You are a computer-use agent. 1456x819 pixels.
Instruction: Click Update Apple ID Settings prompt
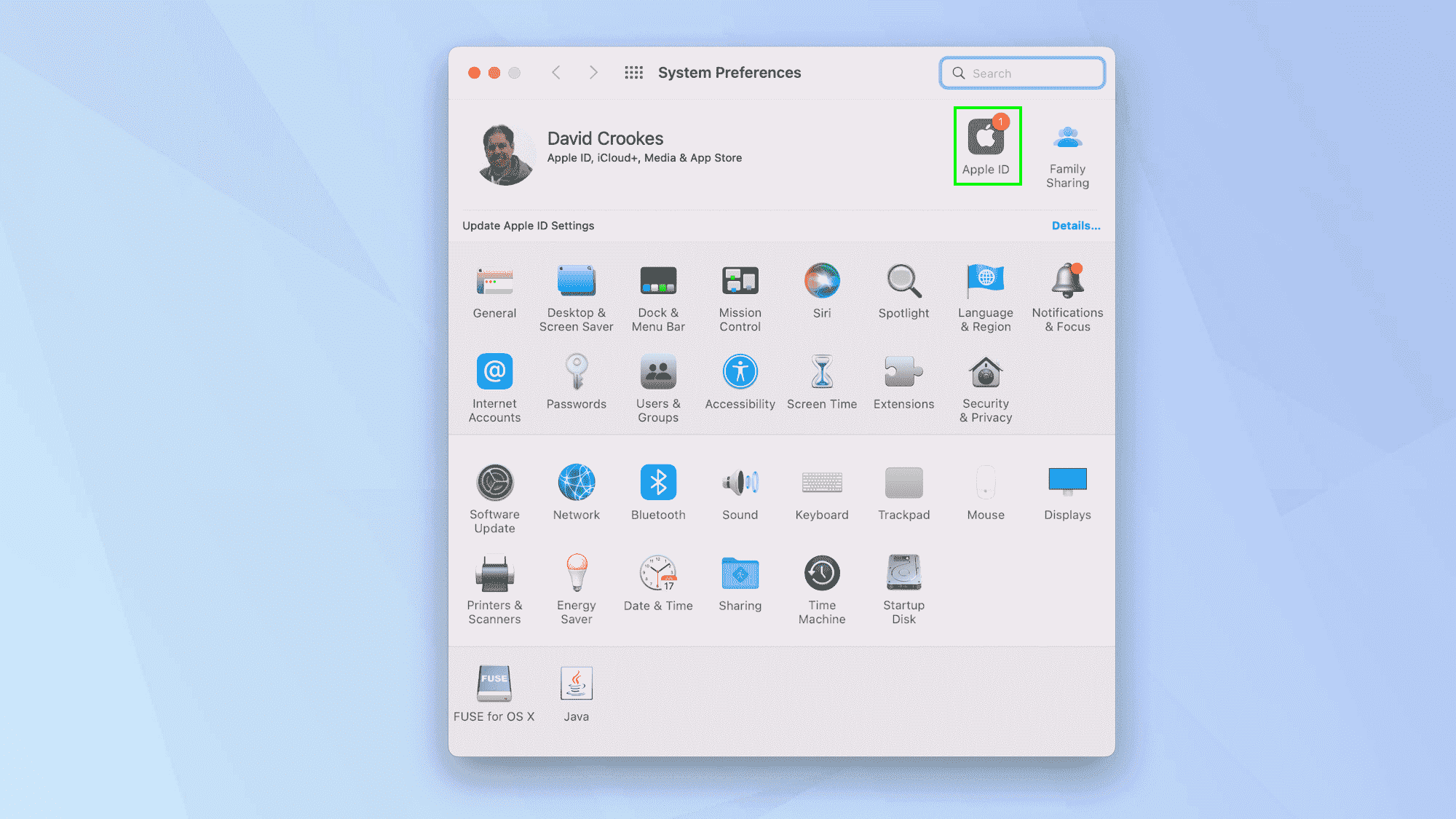click(527, 225)
